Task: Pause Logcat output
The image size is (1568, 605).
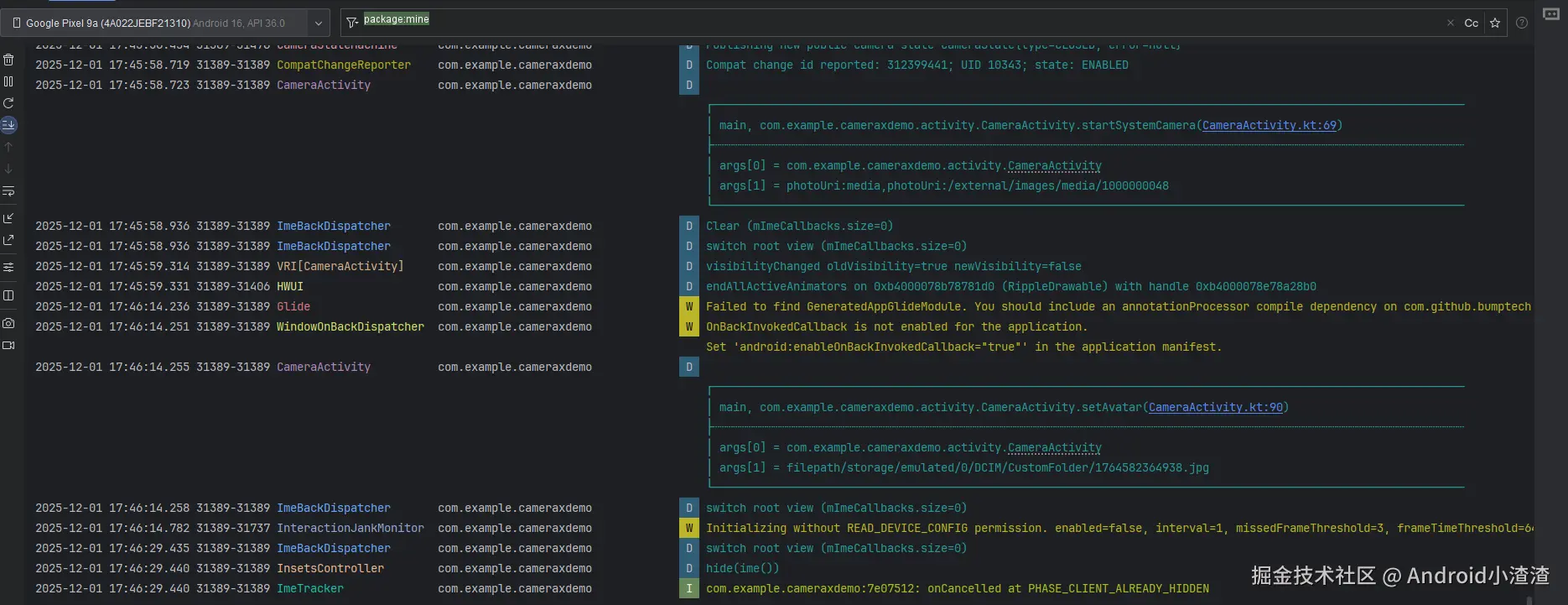Action: coord(8,81)
